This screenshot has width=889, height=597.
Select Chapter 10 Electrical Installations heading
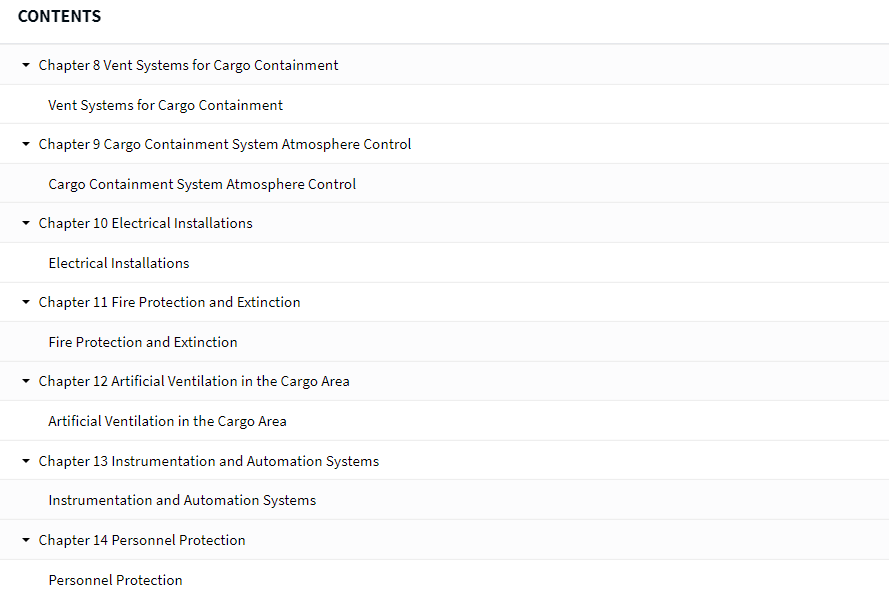(145, 223)
